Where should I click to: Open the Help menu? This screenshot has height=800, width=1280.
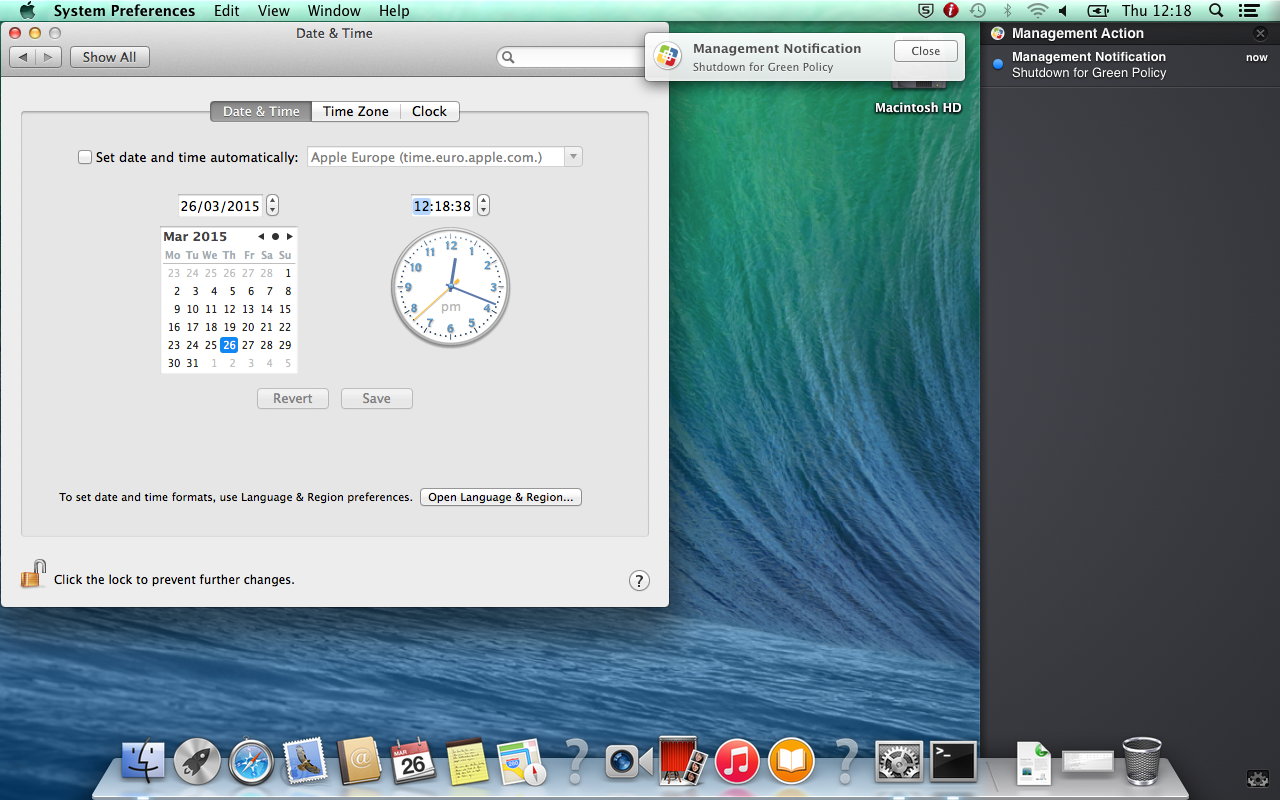tap(394, 11)
